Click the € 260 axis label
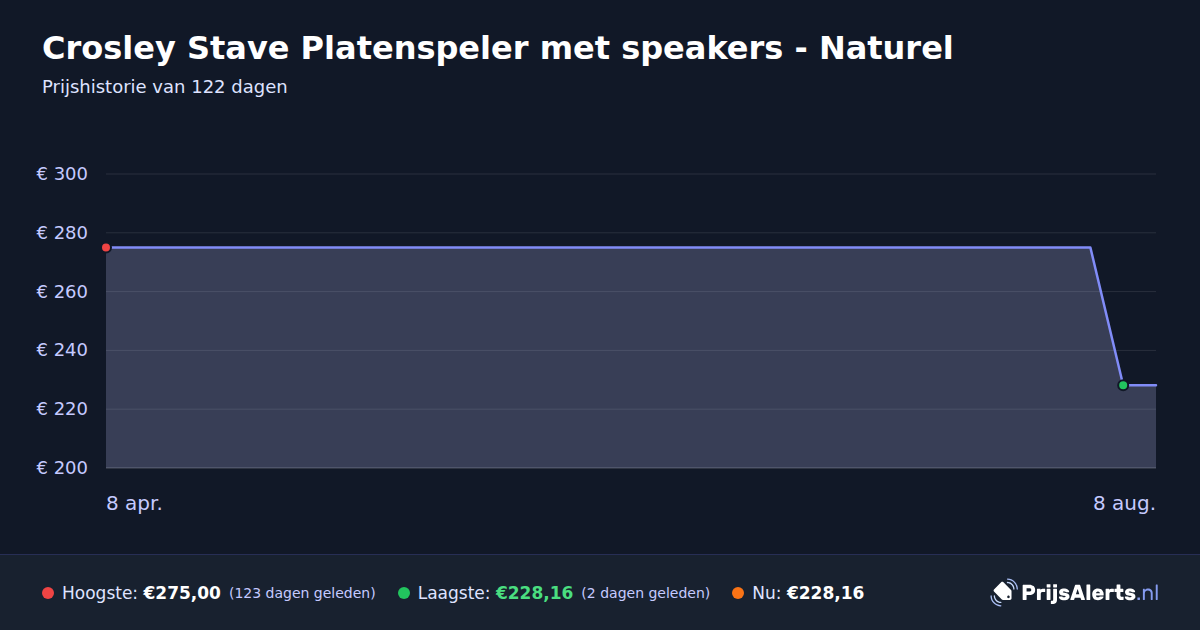This screenshot has height=630, width=1200. click(x=62, y=292)
